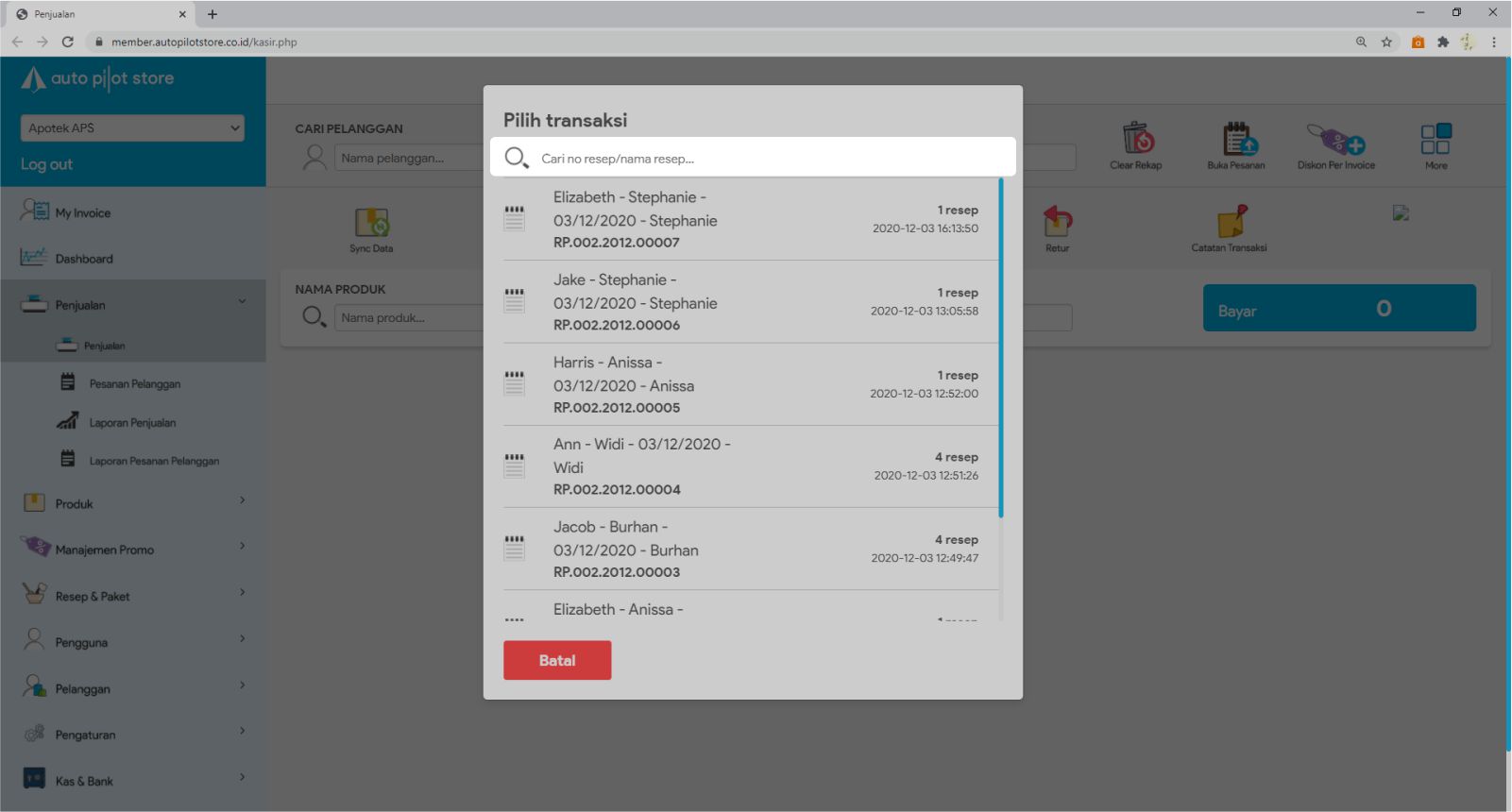1512x812 pixels.
Task: Click the customer search person icon
Action: click(x=314, y=158)
